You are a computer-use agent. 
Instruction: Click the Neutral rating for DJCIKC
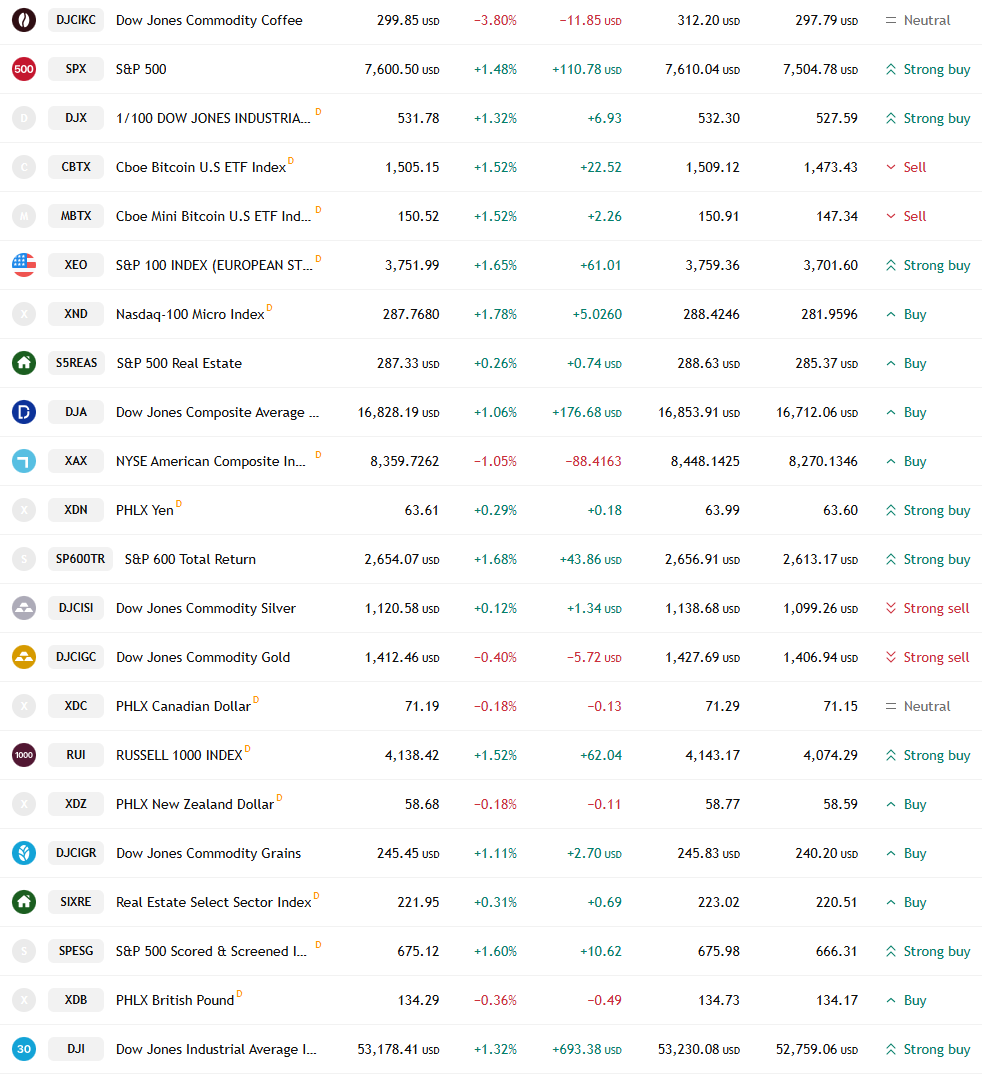click(918, 21)
